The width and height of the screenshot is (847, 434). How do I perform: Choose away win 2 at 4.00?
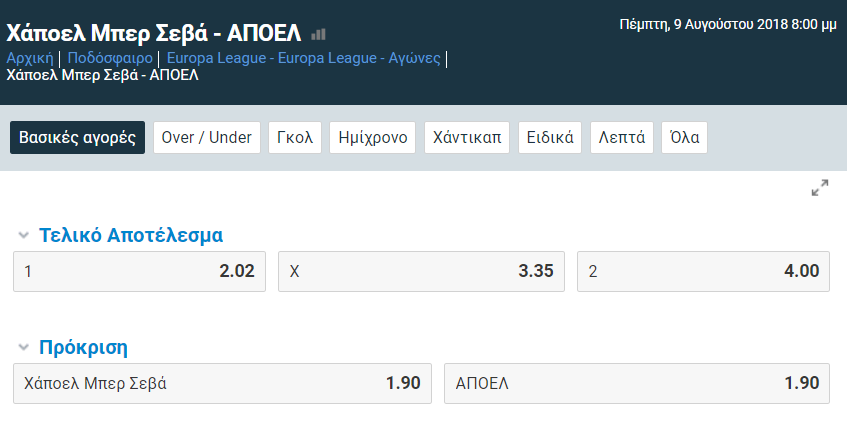[703, 271]
